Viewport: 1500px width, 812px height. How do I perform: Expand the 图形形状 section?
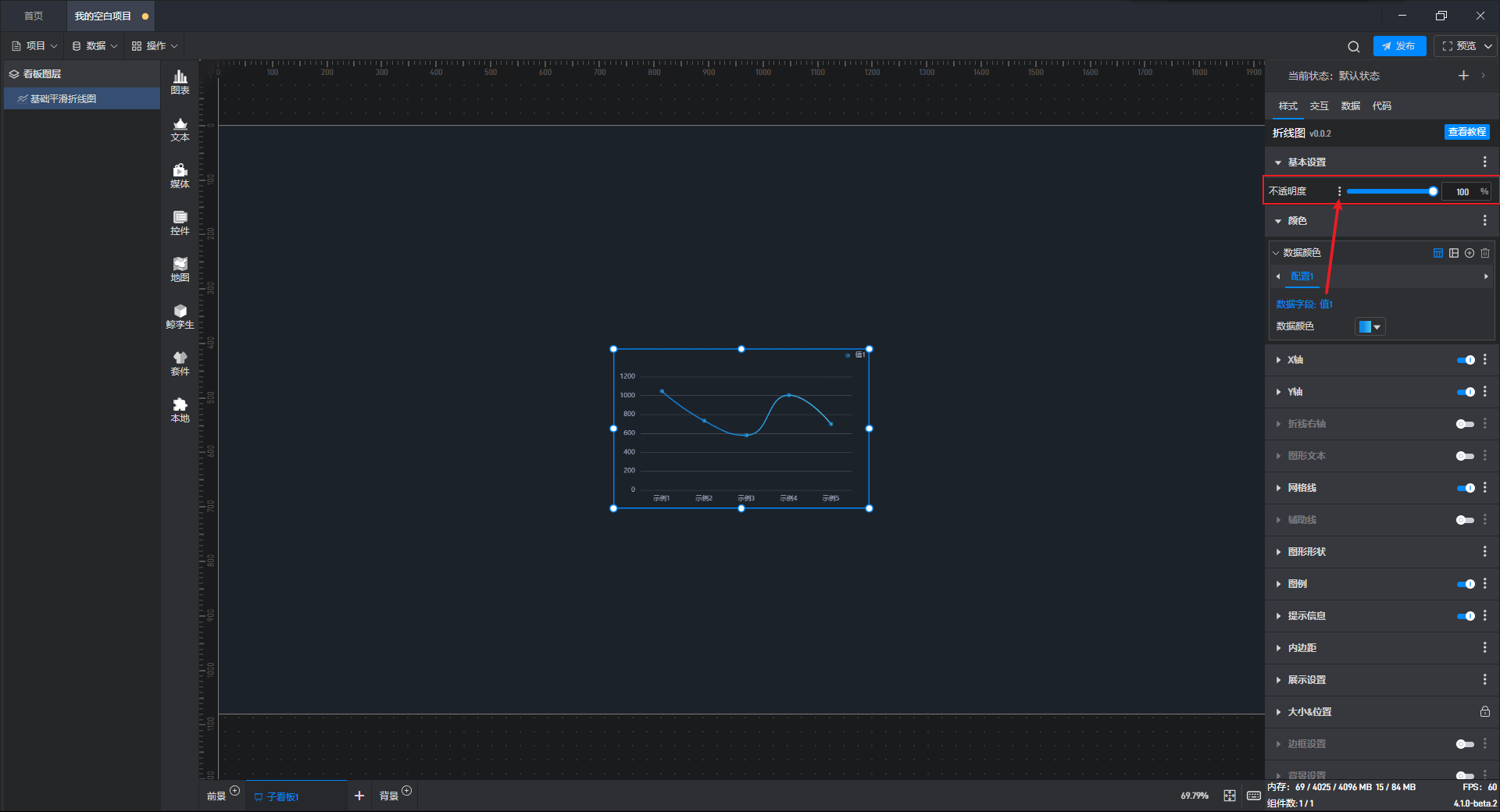[1278, 552]
